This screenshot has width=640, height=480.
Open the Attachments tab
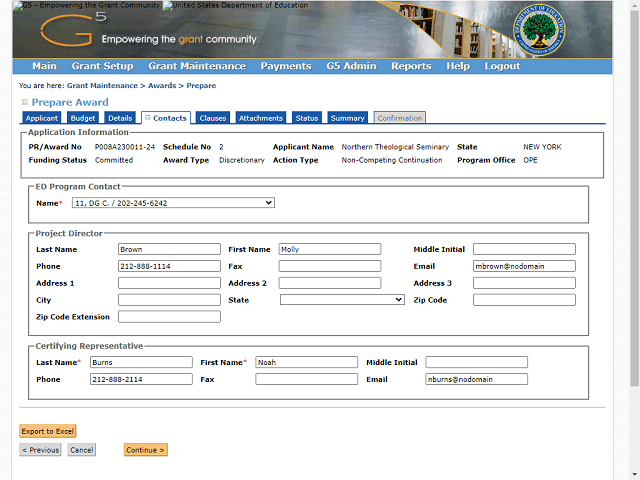click(260, 118)
